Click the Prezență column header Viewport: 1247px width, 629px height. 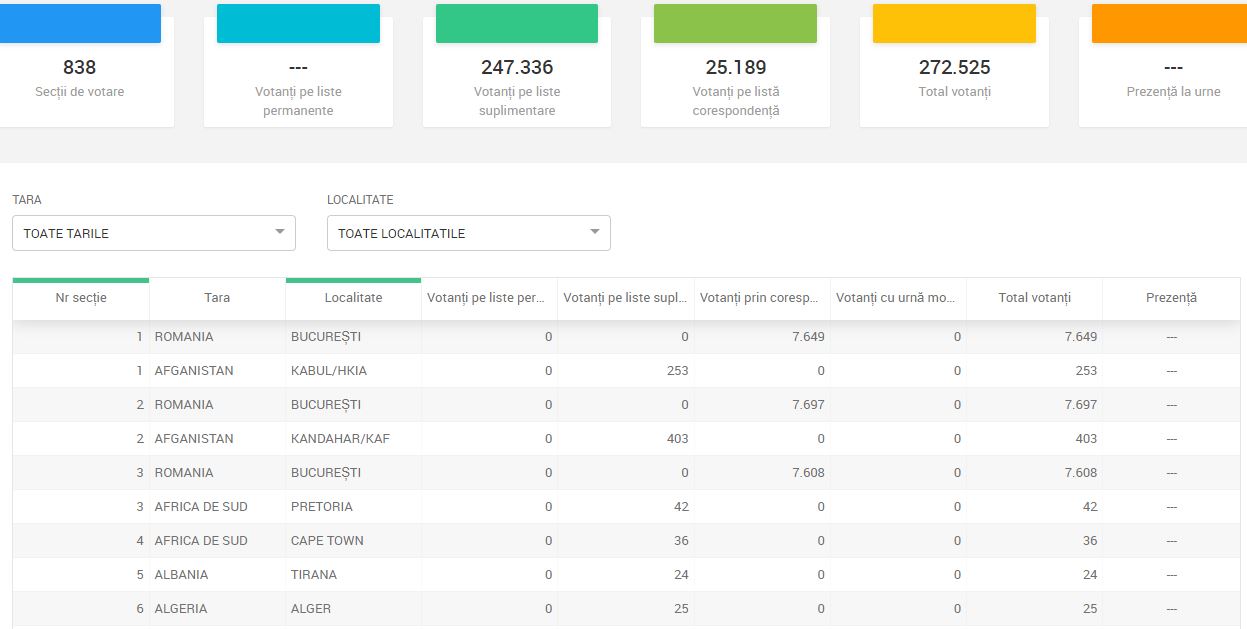coord(1171,298)
